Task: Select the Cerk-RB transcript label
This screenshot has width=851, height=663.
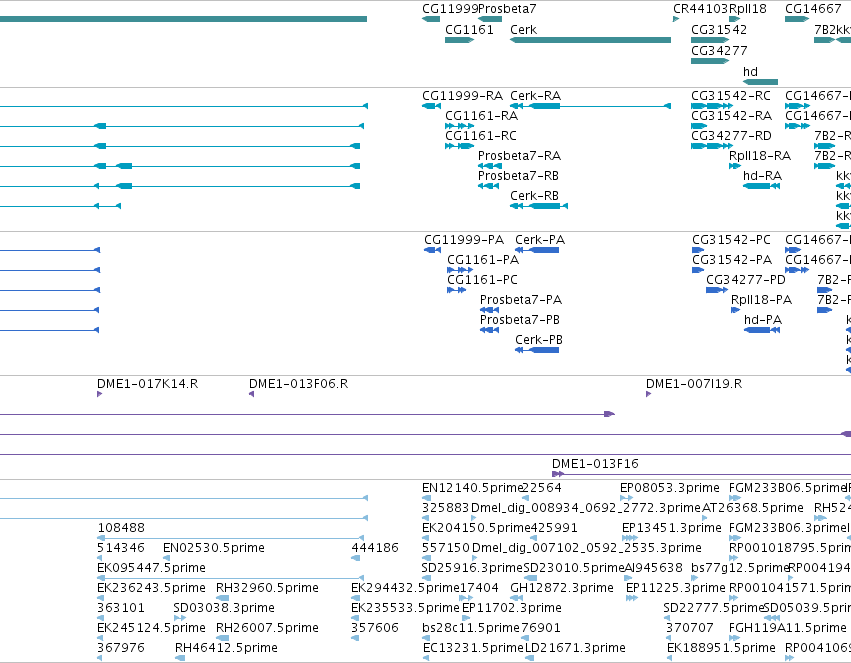Action: (x=534, y=195)
